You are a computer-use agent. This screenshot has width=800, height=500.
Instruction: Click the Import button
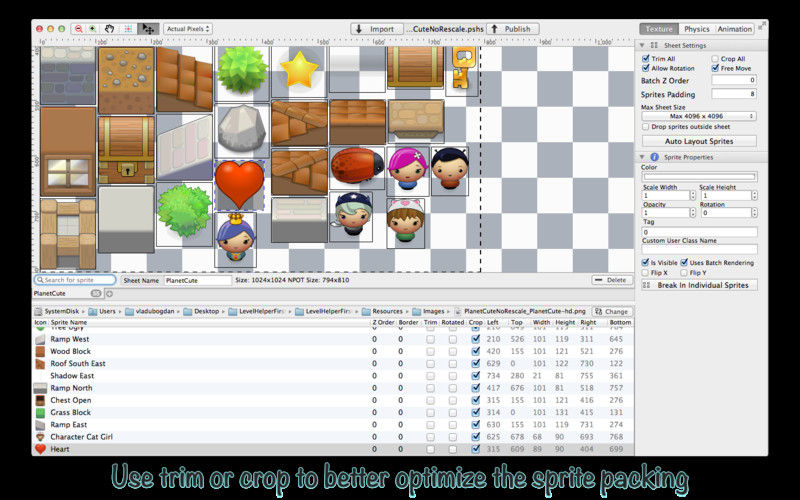tap(376, 29)
